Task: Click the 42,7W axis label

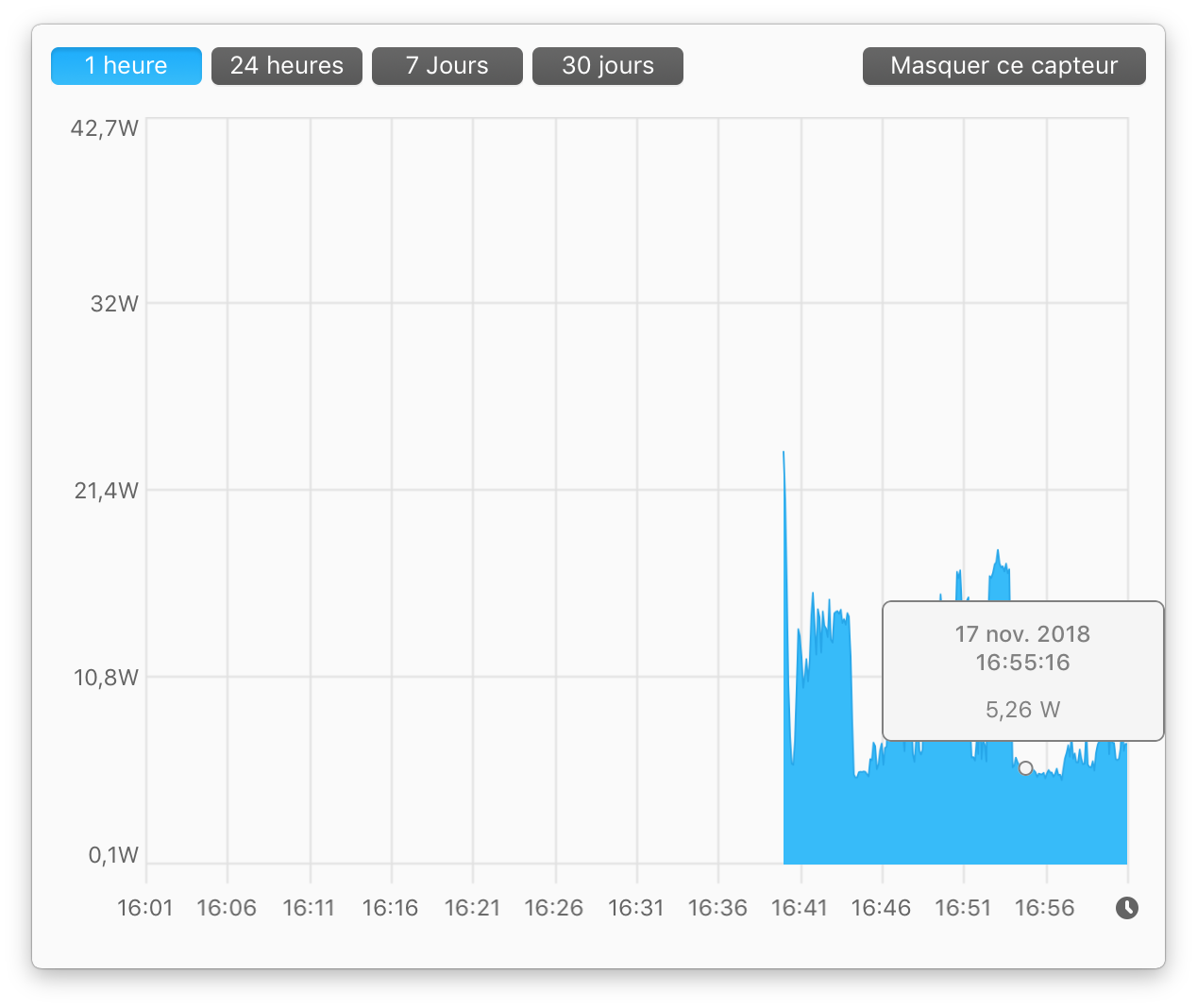Action: (x=105, y=128)
